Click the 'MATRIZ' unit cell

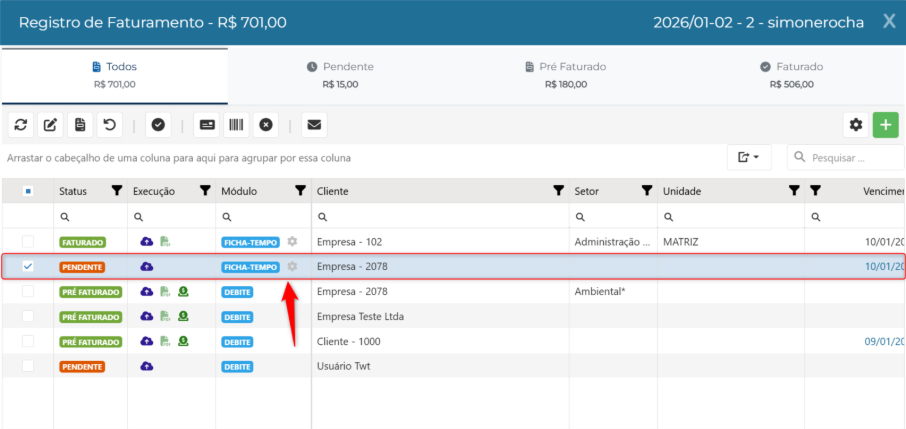tap(731, 242)
